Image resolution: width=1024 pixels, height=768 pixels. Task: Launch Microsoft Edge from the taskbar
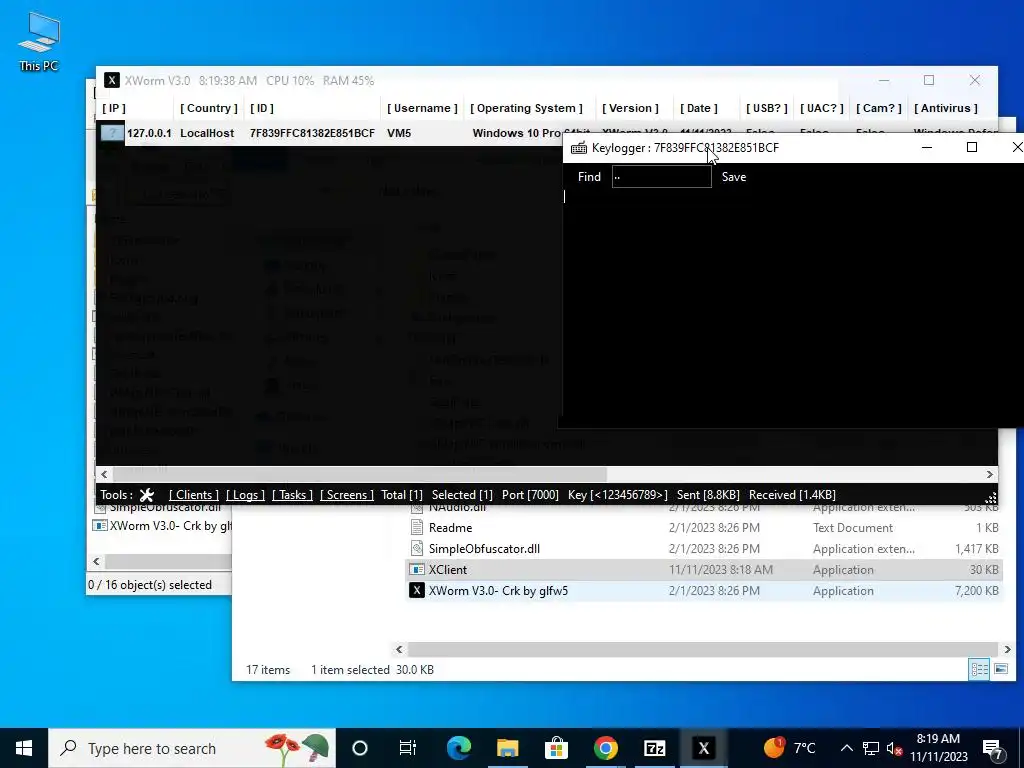pyautogui.click(x=459, y=748)
